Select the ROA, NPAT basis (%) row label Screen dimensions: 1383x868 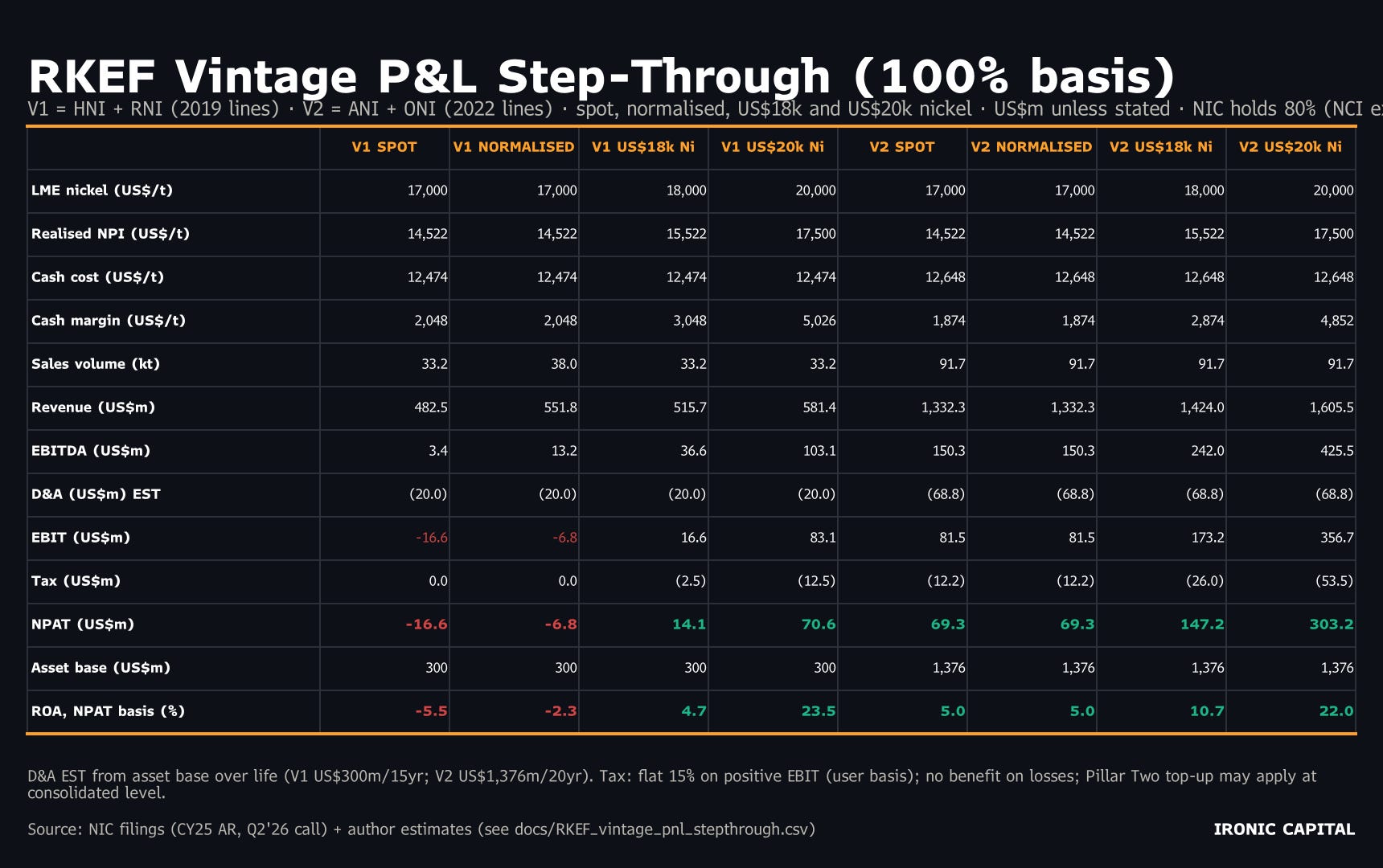point(108,711)
